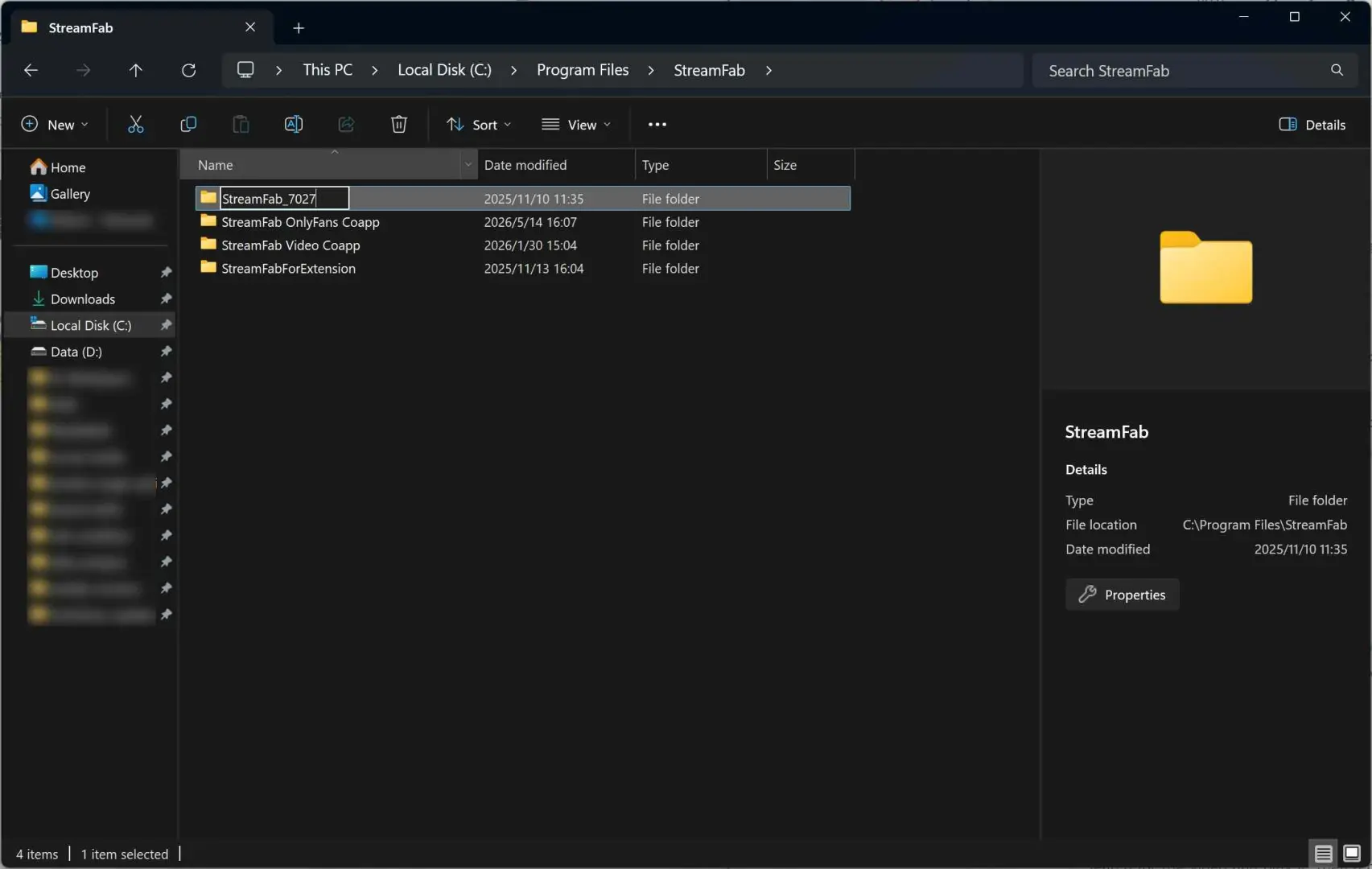Click the 2026/5/14 16:07 date cell
Image resolution: width=1372 pixels, height=869 pixels.
click(530, 222)
